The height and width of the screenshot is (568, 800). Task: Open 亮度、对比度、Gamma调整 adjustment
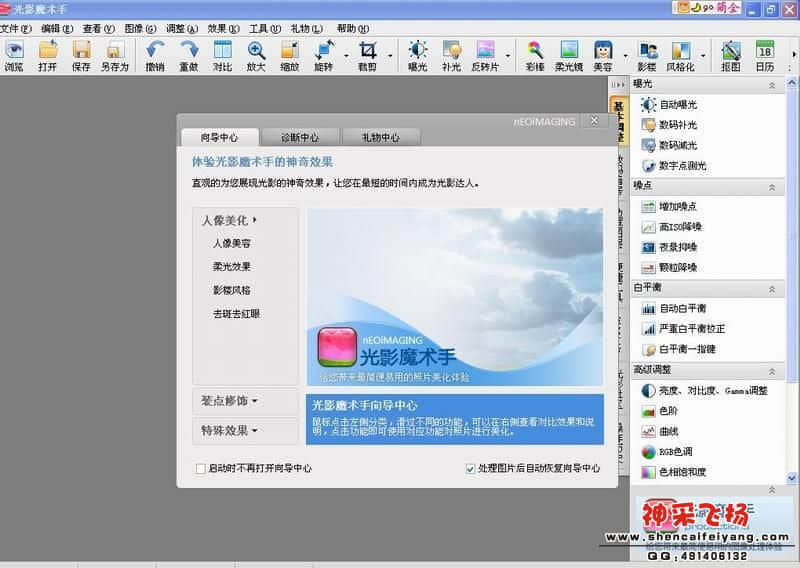tap(705, 391)
